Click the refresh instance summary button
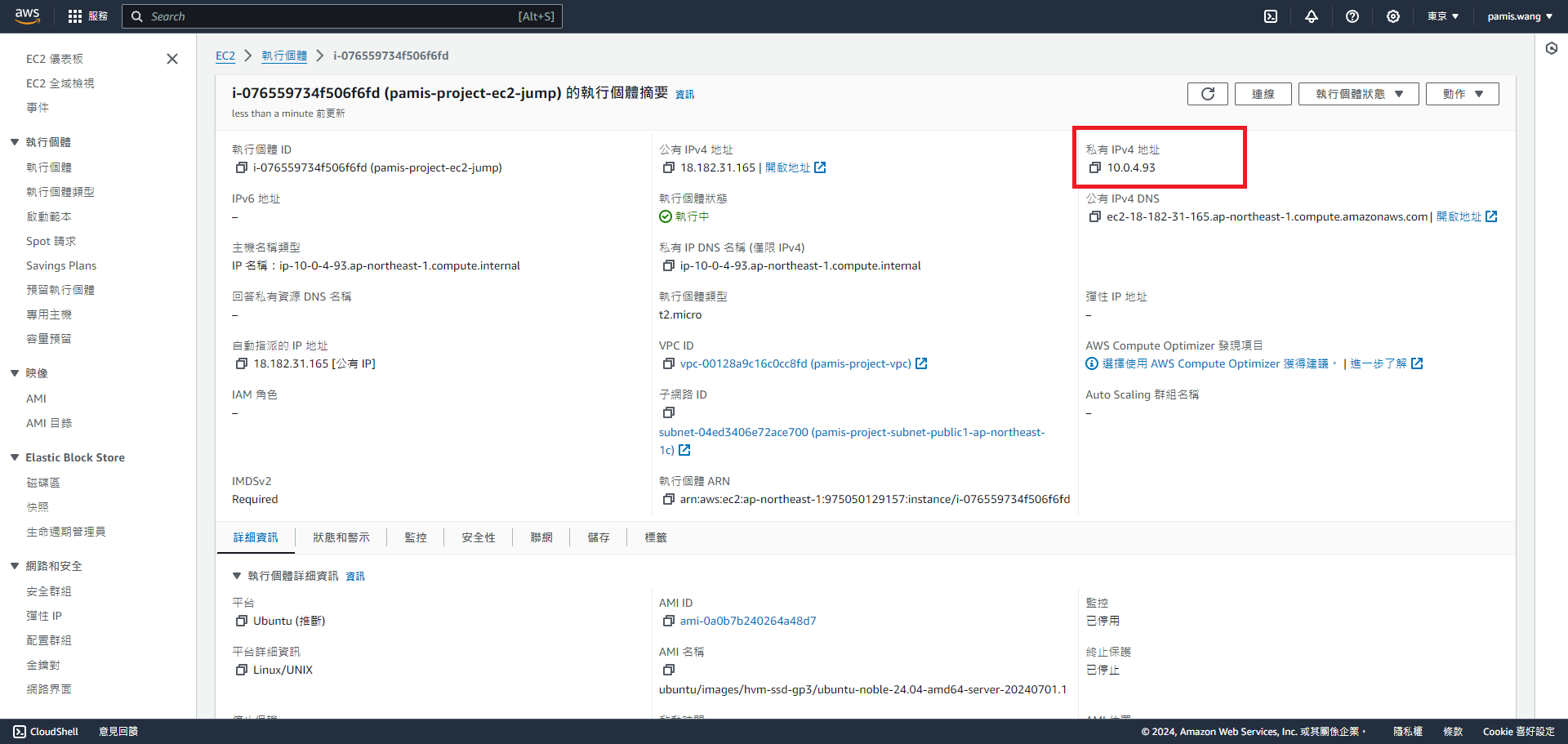Viewport: 1568px width, 744px height. [x=1208, y=94]
